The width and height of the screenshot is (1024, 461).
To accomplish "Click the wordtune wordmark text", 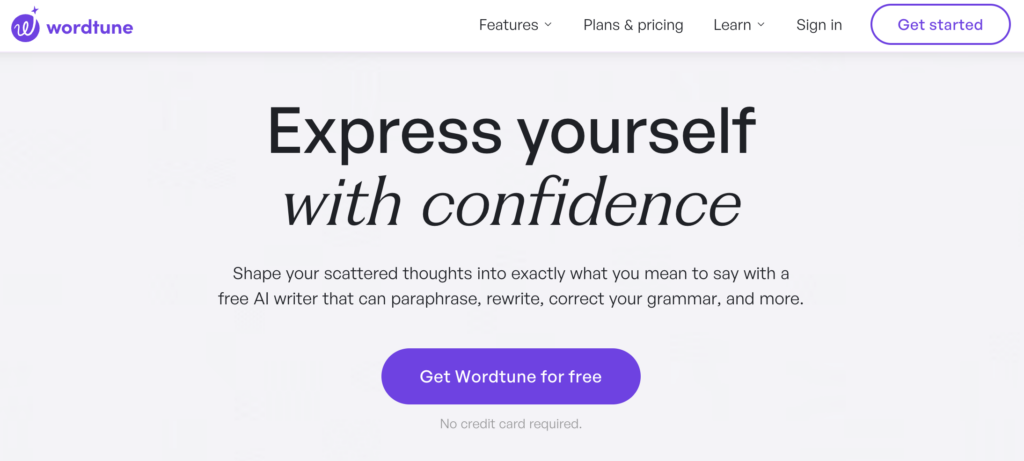I will tap(90, 27).
